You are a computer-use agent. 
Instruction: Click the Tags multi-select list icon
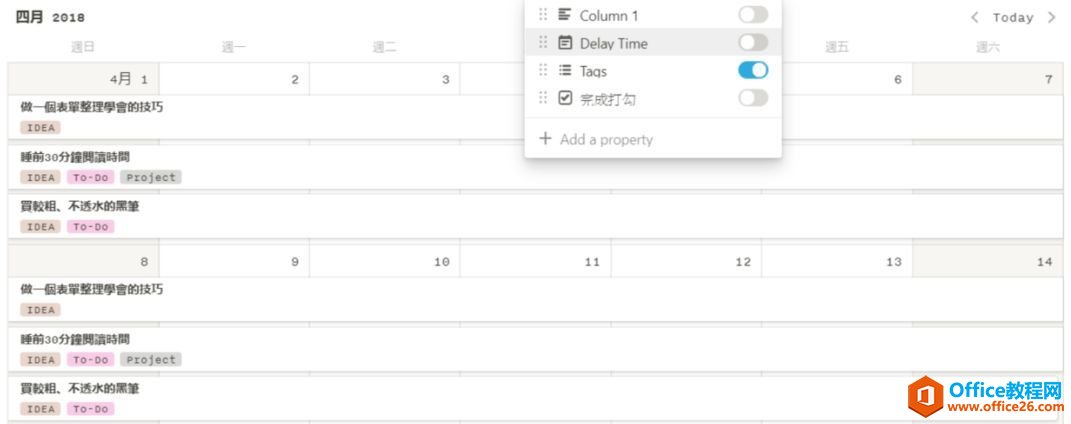pyautogui.click(x=565, y=71)
